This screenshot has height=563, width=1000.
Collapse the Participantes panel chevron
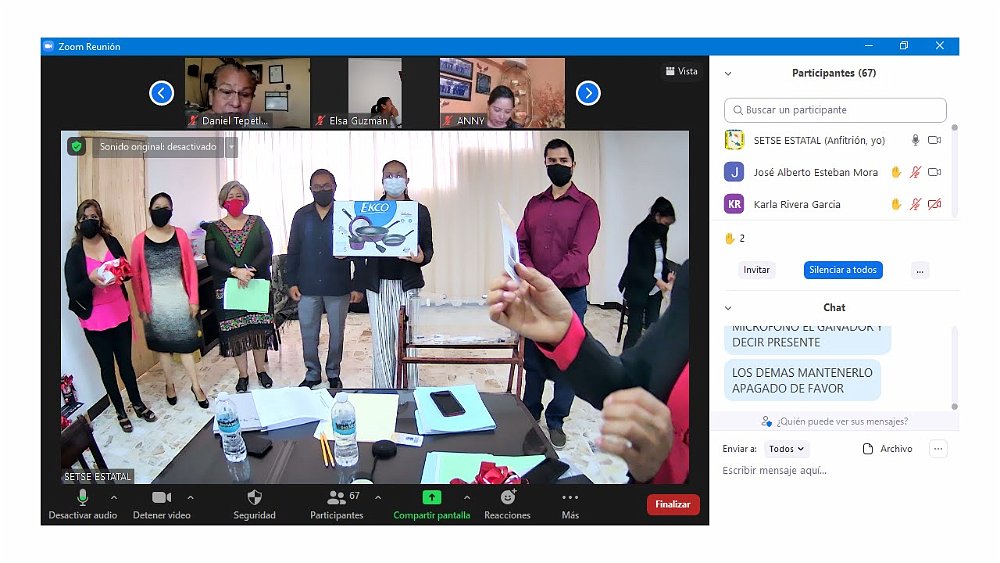728,74
